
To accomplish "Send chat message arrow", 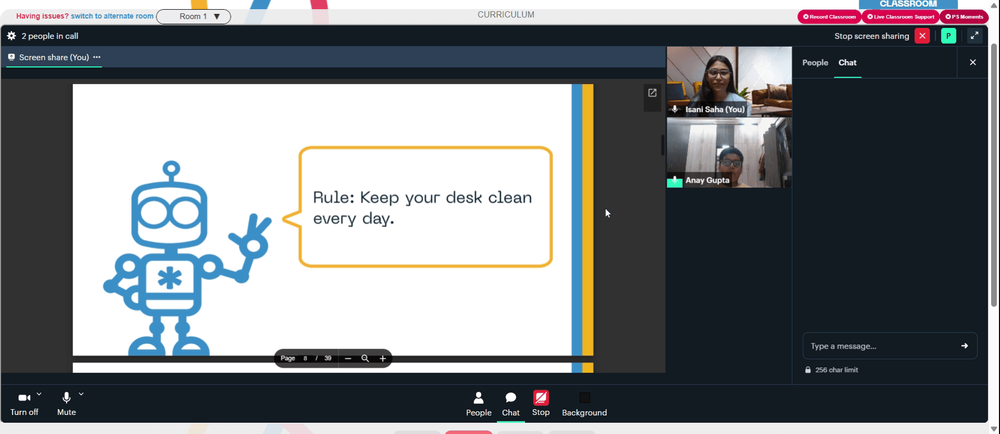I will click(x=964, y=346).
